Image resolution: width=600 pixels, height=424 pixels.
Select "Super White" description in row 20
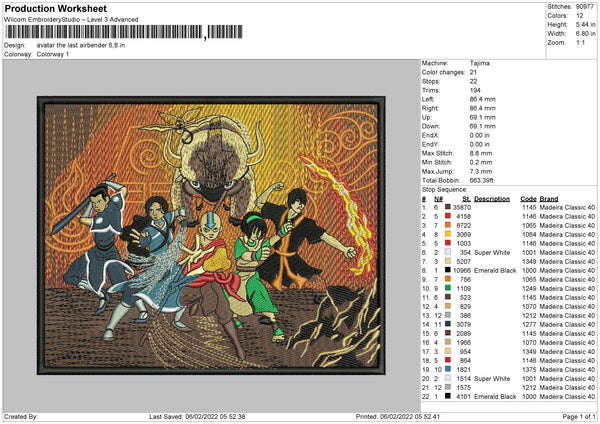[492, 378]
